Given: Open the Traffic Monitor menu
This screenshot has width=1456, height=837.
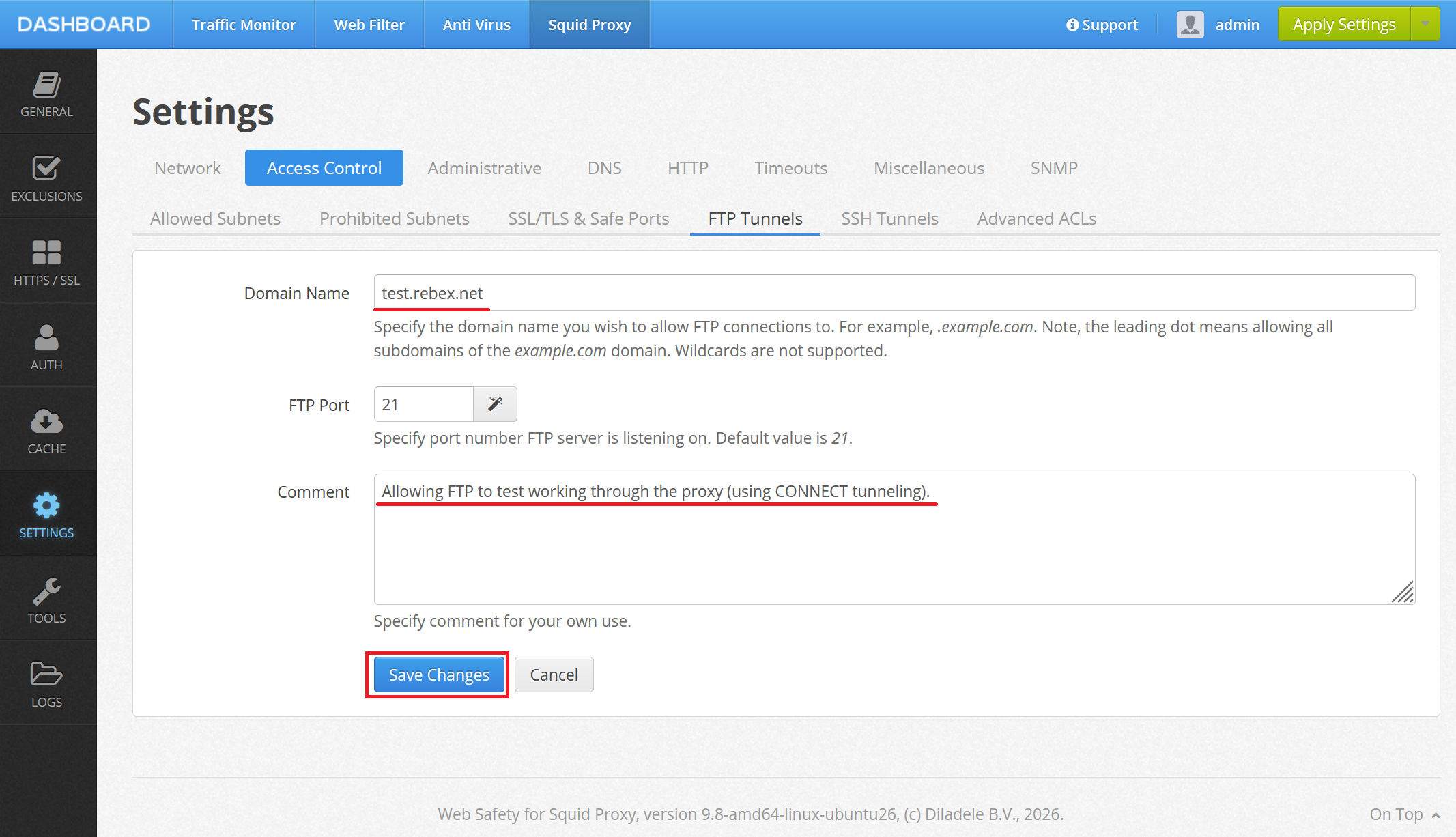Looking at the screenshot, I should (x=244, y=25).
